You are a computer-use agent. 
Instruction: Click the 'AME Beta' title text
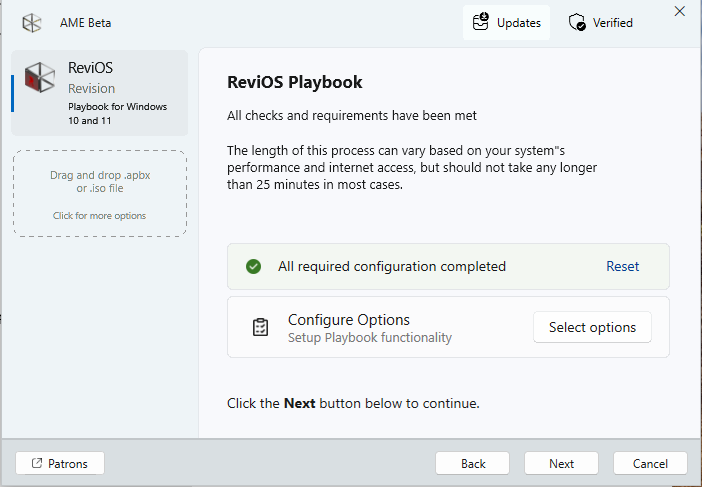(x=86, y=23)
